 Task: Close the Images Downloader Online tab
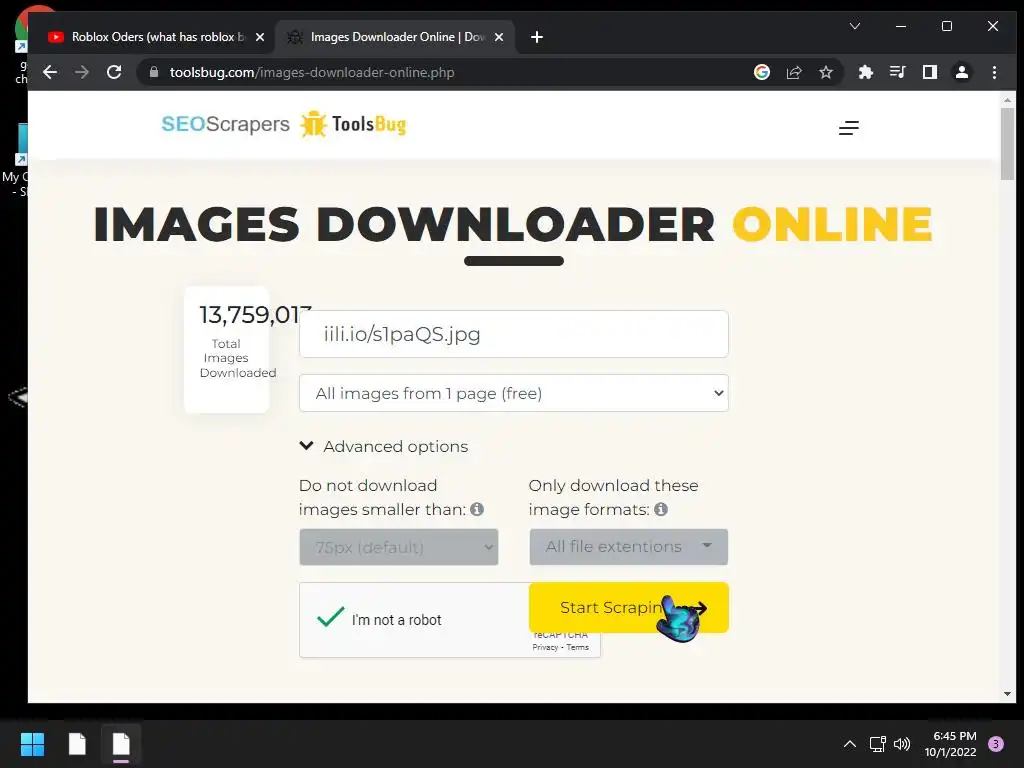coord(499,37)
